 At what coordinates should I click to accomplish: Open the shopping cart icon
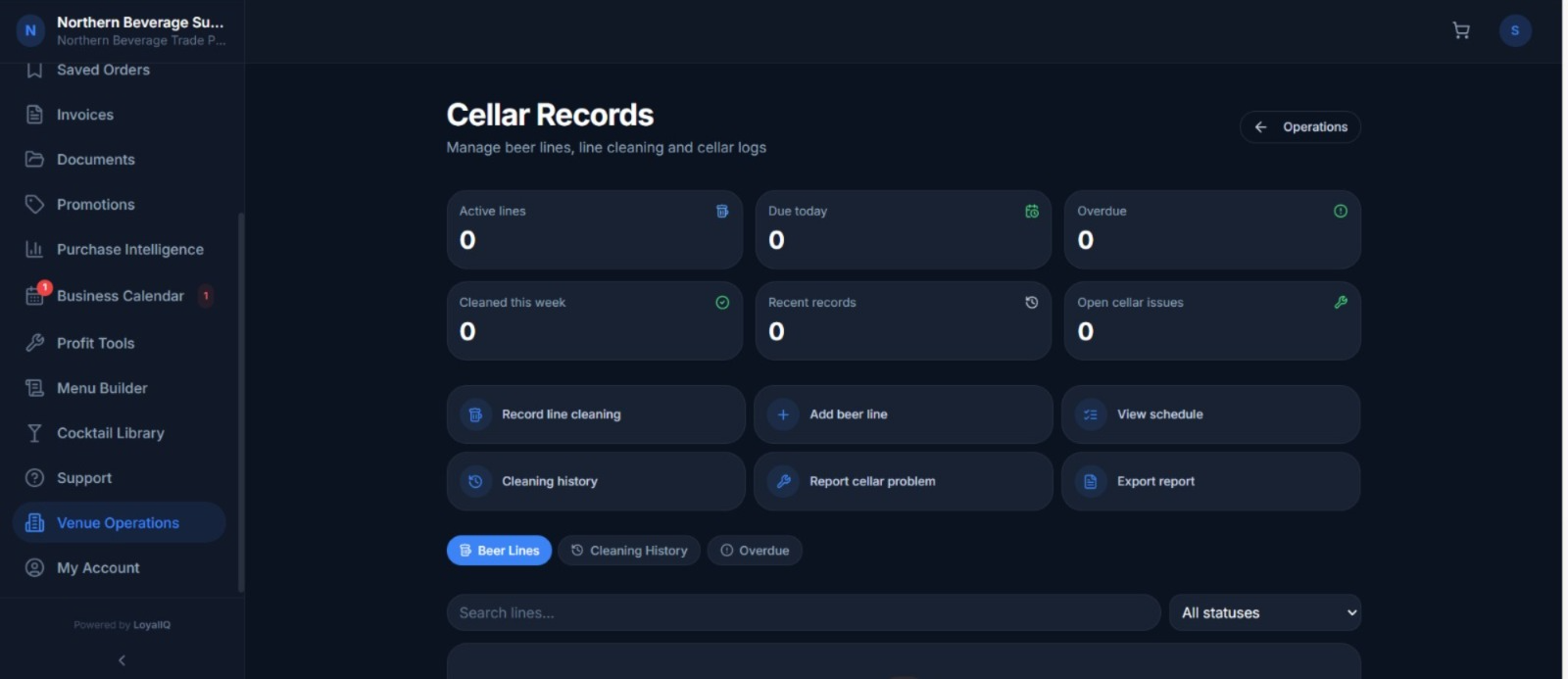(1460, 30)
